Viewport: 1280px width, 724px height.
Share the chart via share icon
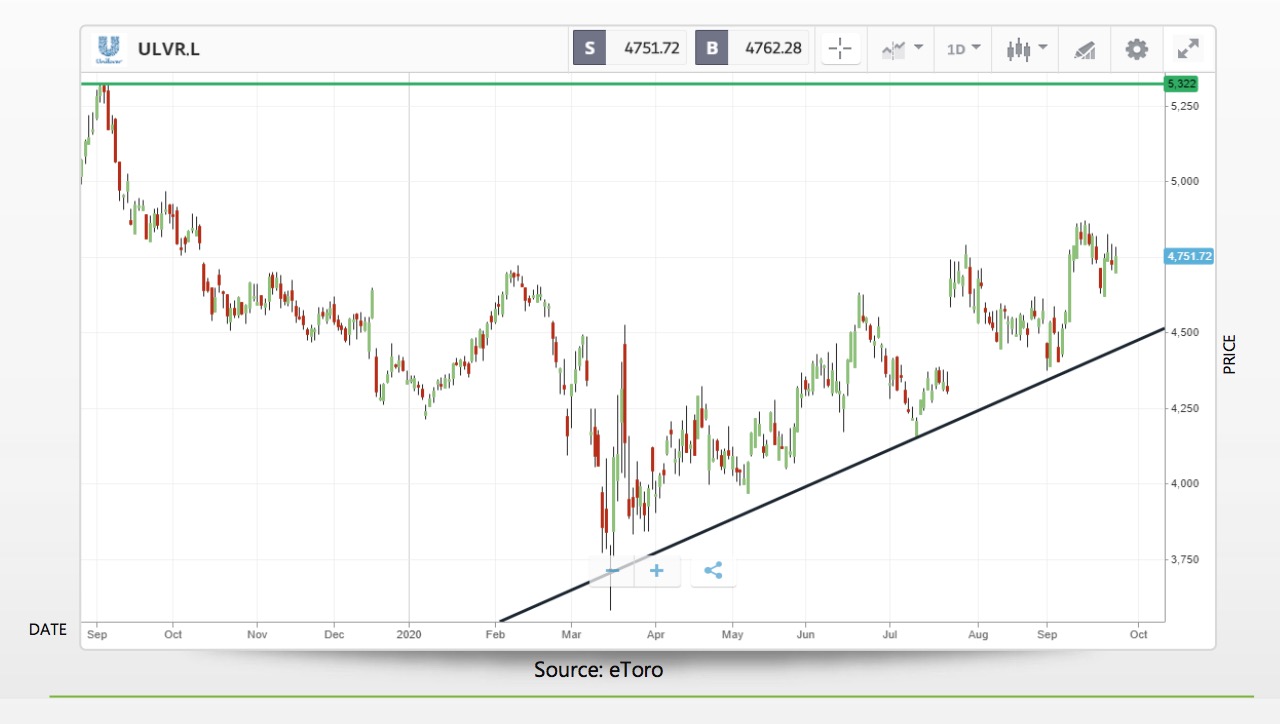(713, 571)
